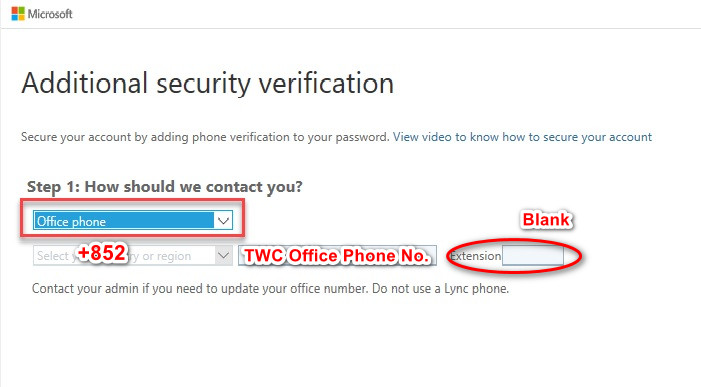Click the 'Additional security verification' heading

tap(208, 83)
